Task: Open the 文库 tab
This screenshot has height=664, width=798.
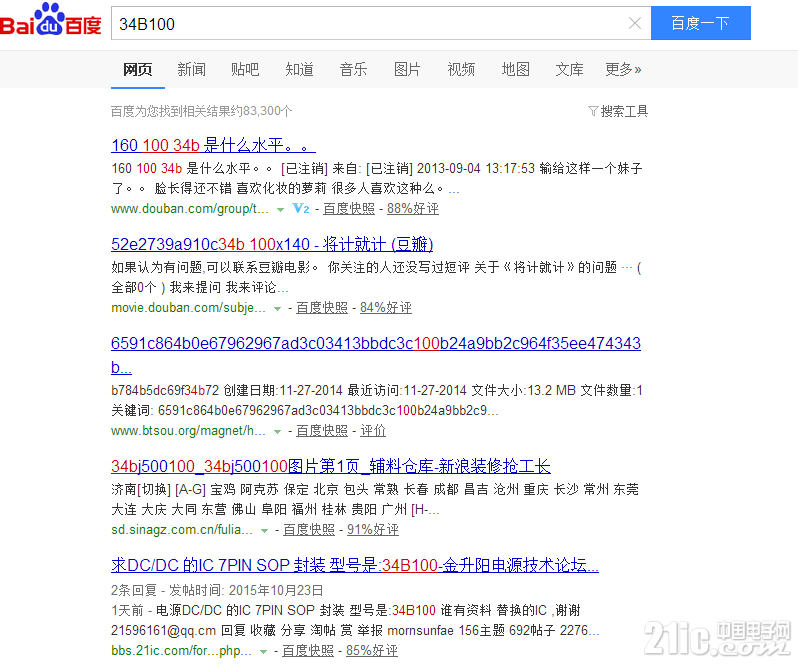Action: [x=569, y=69]
